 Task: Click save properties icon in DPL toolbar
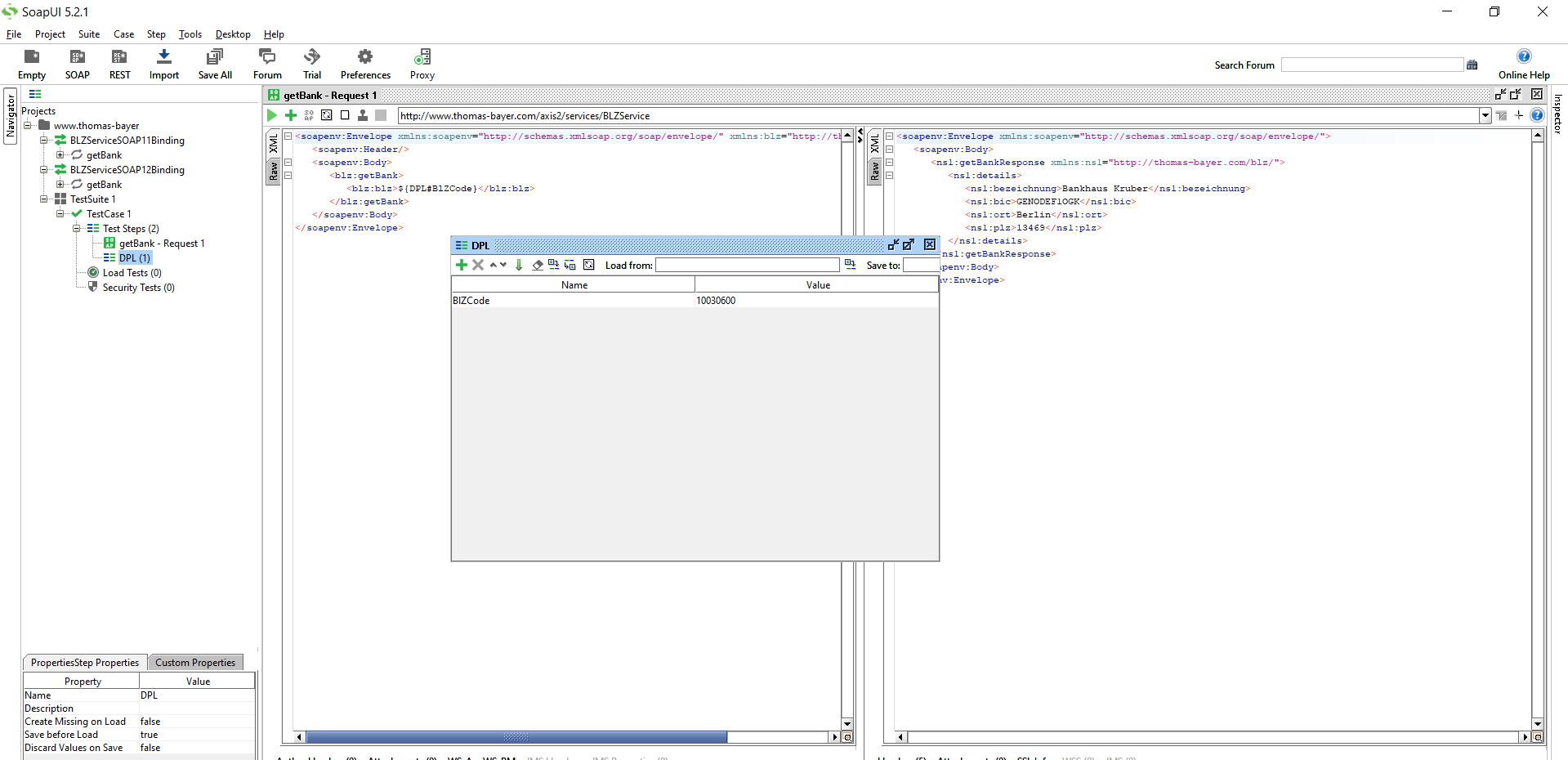(570, 265)
